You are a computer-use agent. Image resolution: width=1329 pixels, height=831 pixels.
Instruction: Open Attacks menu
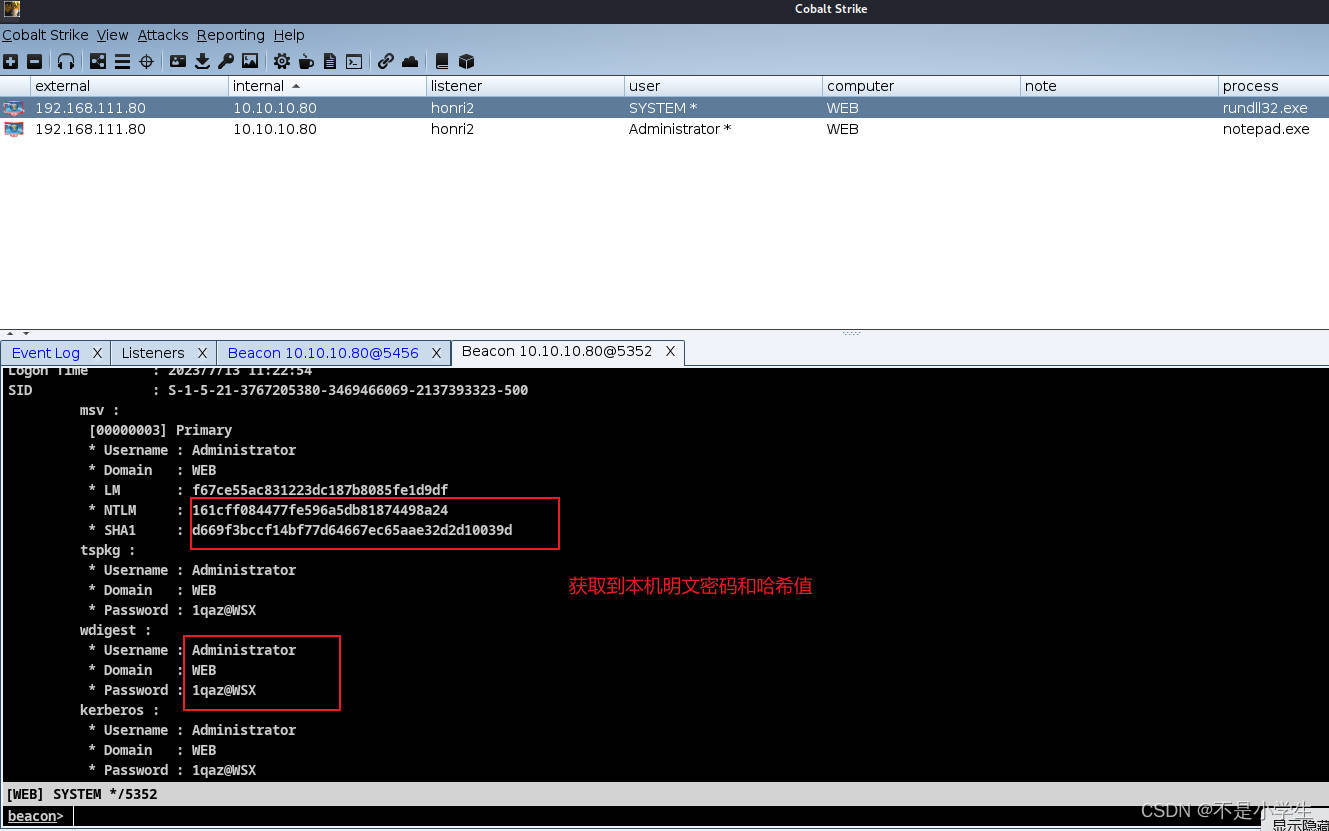click(x=163, y=35)
